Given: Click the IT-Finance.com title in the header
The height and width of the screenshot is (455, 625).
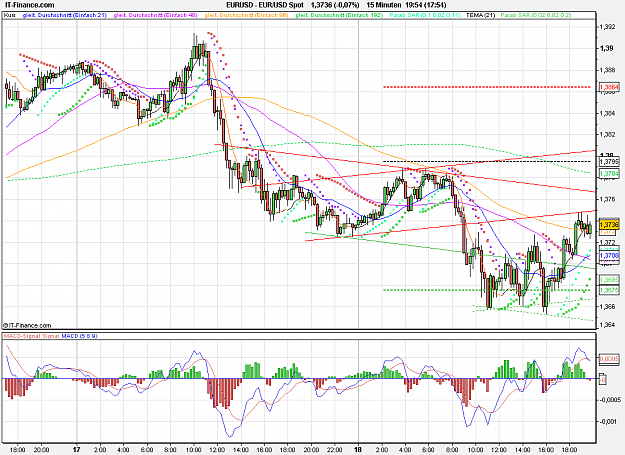Looking at the screenshot, I should [x=28, y=5].
